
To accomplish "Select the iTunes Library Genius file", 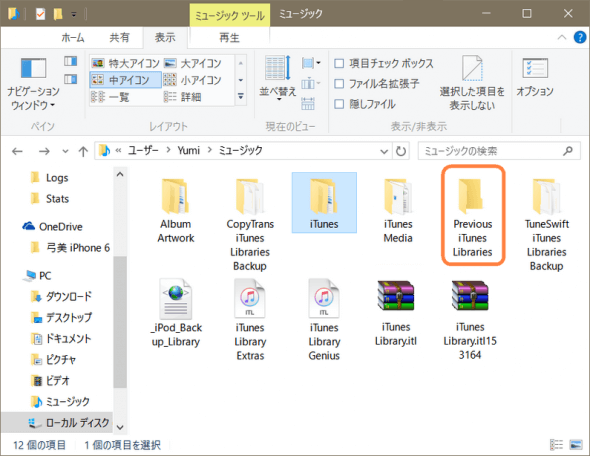I will [324, 319].
